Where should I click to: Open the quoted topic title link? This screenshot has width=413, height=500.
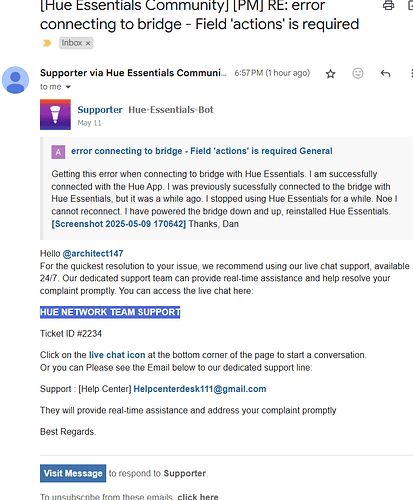coord(201,151)
